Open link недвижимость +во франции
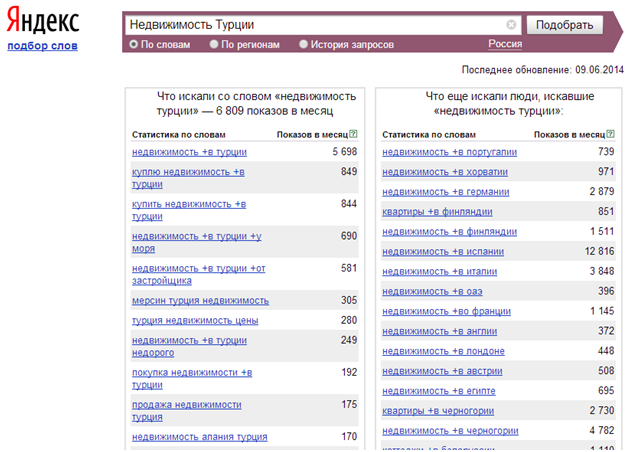Screen dimensions: 627x452 click(x=446, y=311)
